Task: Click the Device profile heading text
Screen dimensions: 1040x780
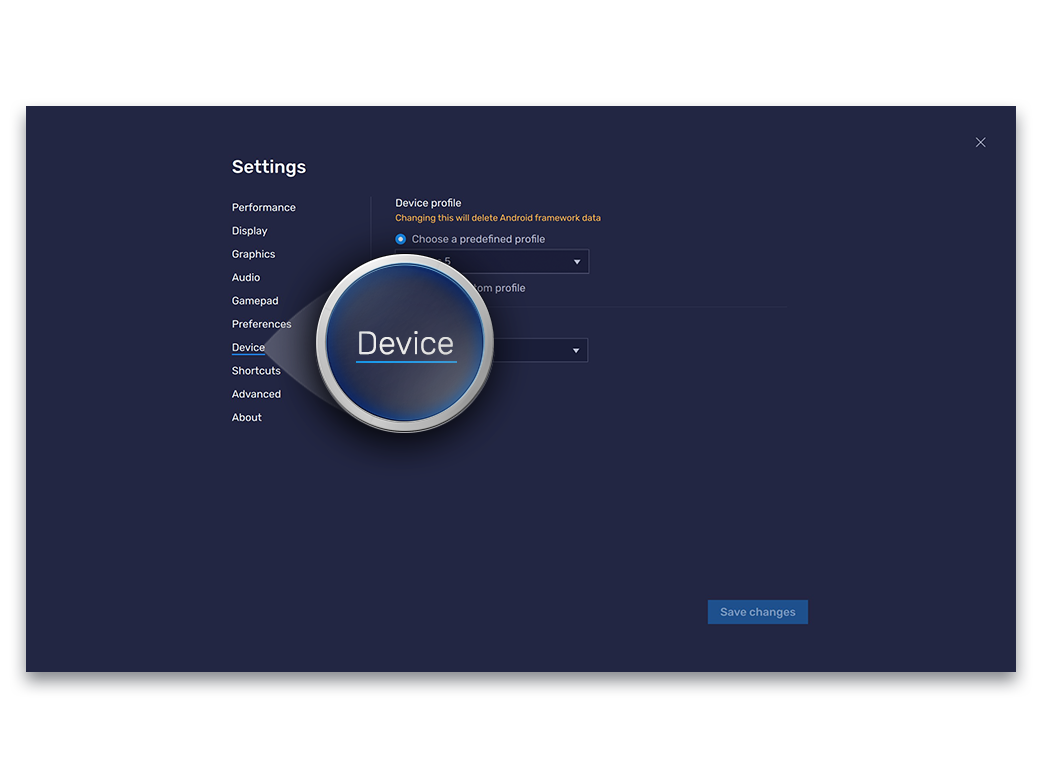Action: (428, 203)
